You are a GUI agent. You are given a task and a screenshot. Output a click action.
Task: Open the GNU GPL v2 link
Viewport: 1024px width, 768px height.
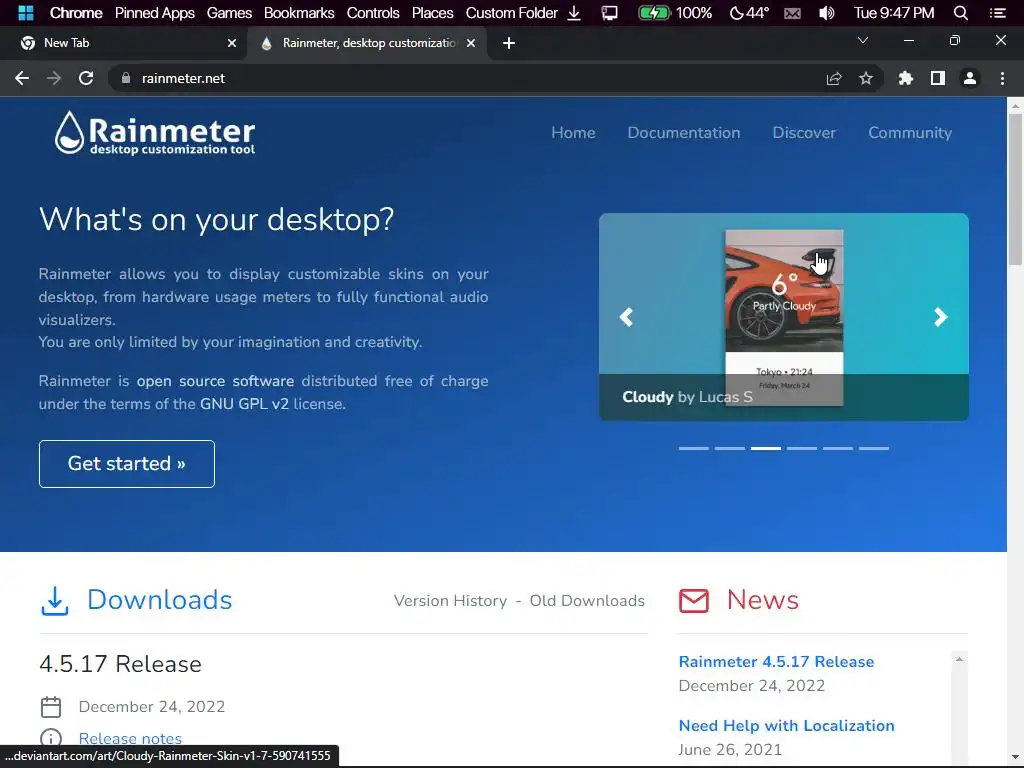tap(244, 404)
